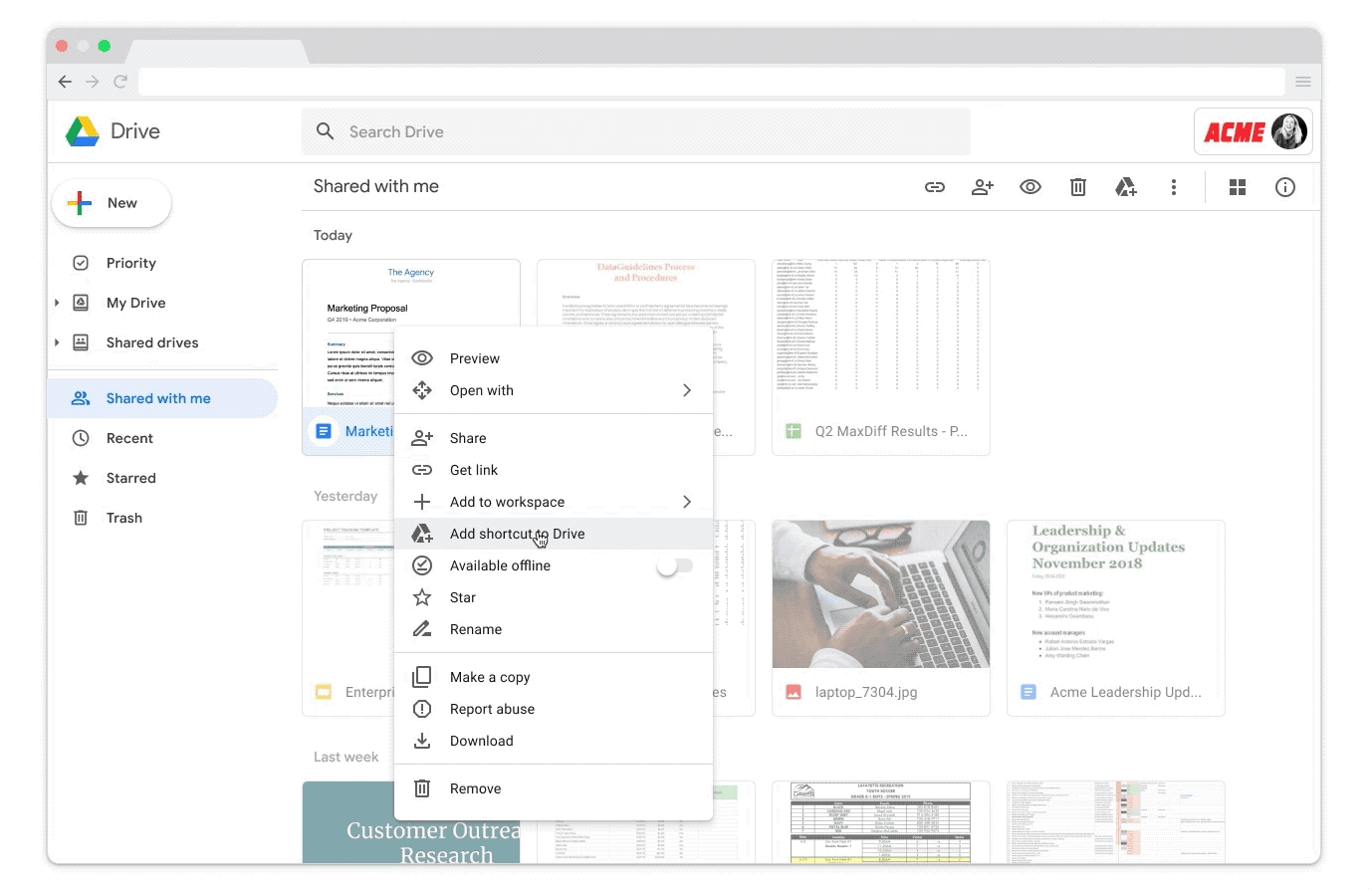Click the share person icon in toolbar
This screenshot has width=1372, height=891.
tap(982, 187)
